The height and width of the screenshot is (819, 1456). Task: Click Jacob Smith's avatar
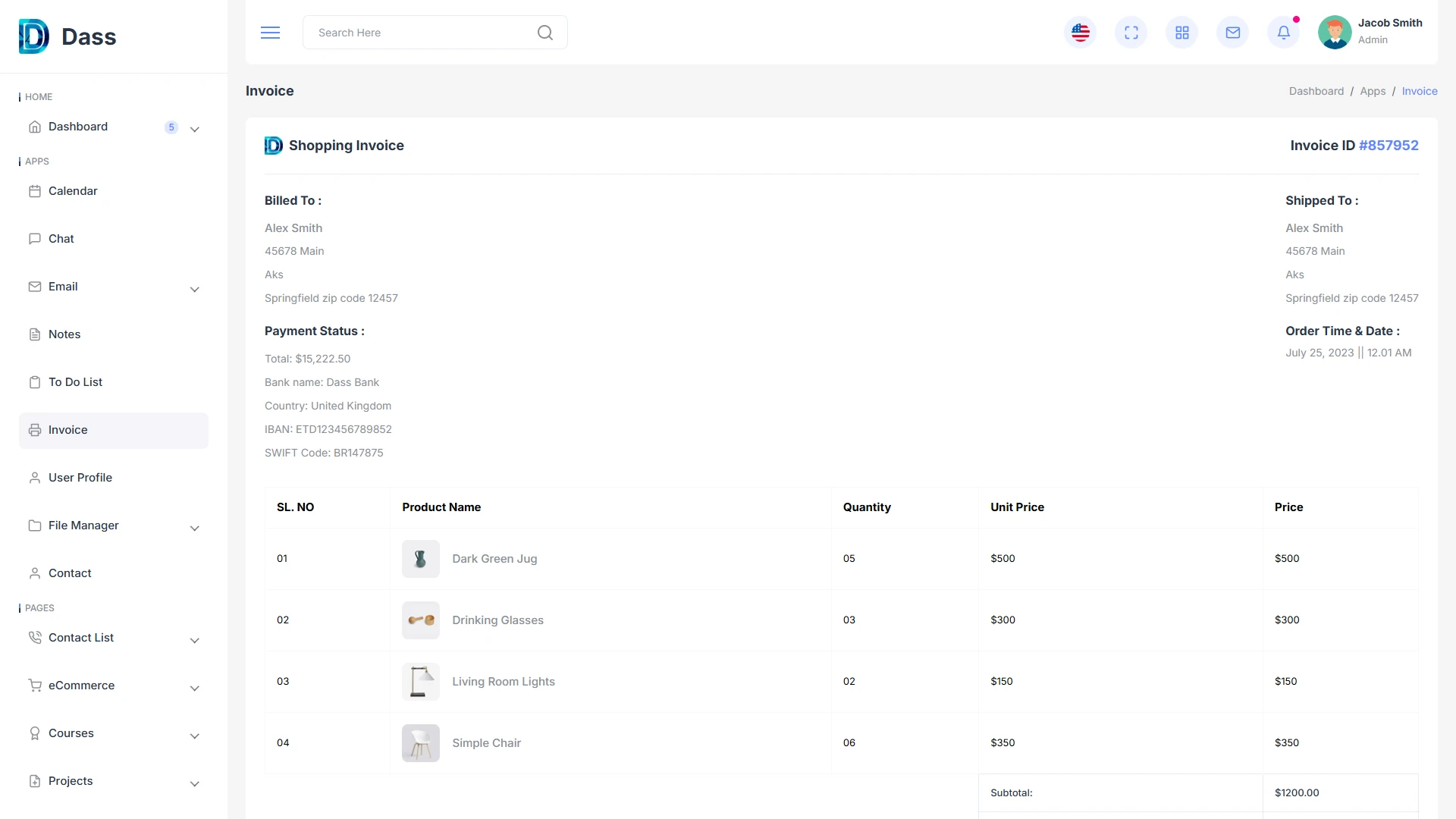(1335, 32)
